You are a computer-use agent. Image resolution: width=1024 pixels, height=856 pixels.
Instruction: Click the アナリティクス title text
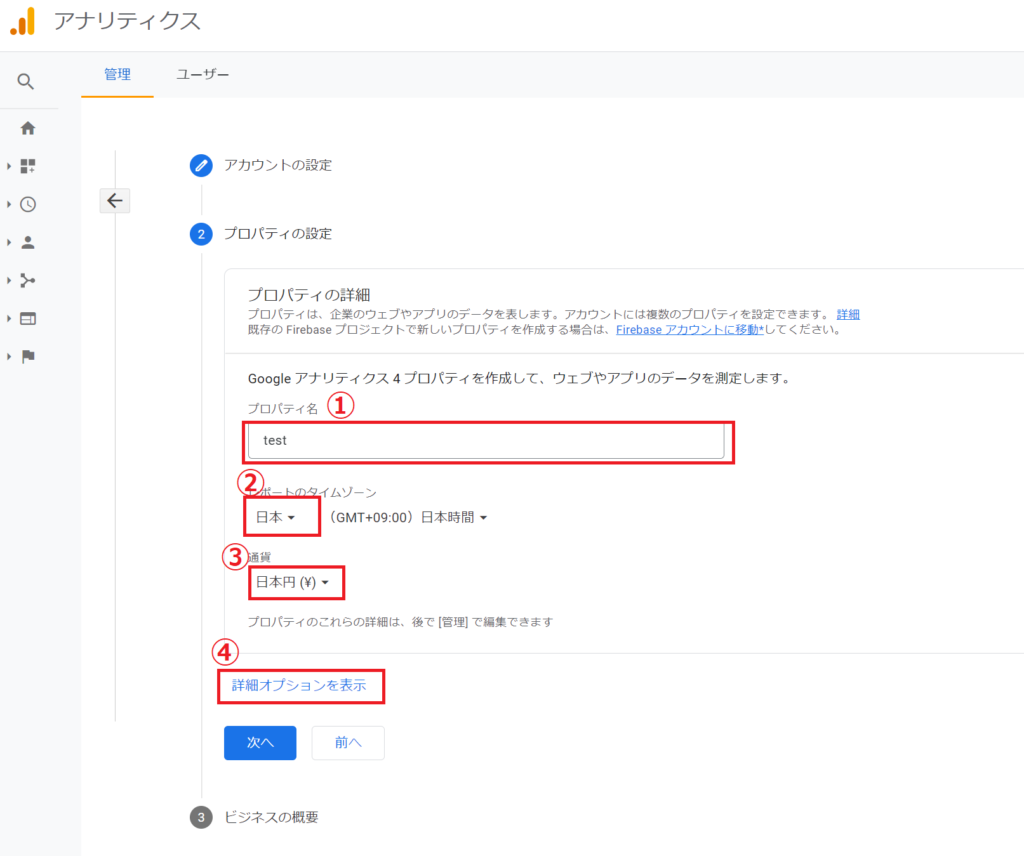click(x=127, y=21)
